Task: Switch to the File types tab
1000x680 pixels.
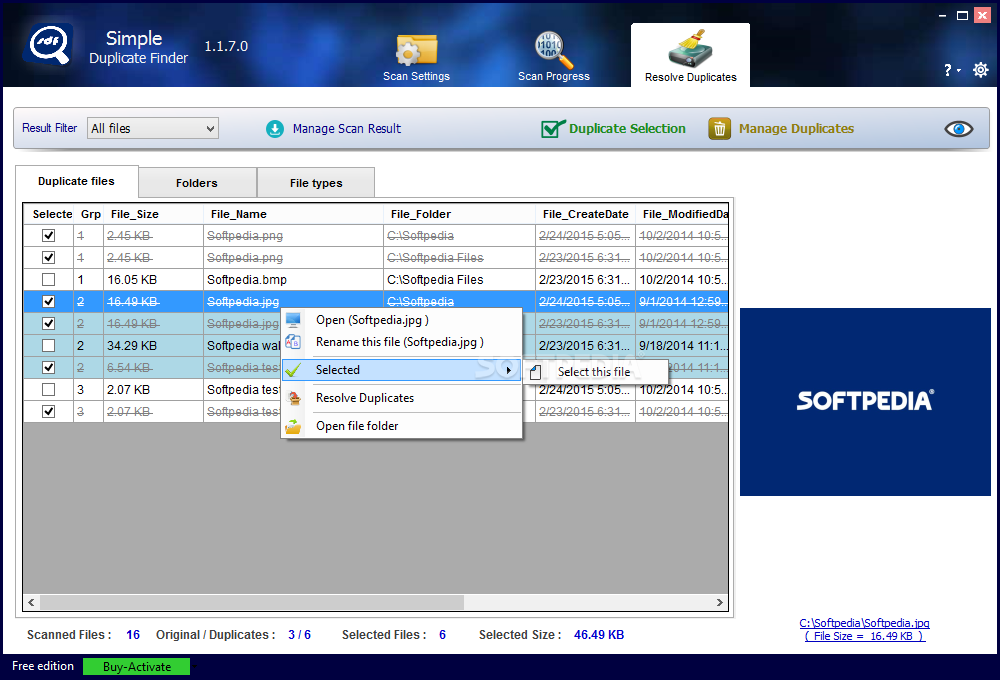Action: tap(316, 183)
